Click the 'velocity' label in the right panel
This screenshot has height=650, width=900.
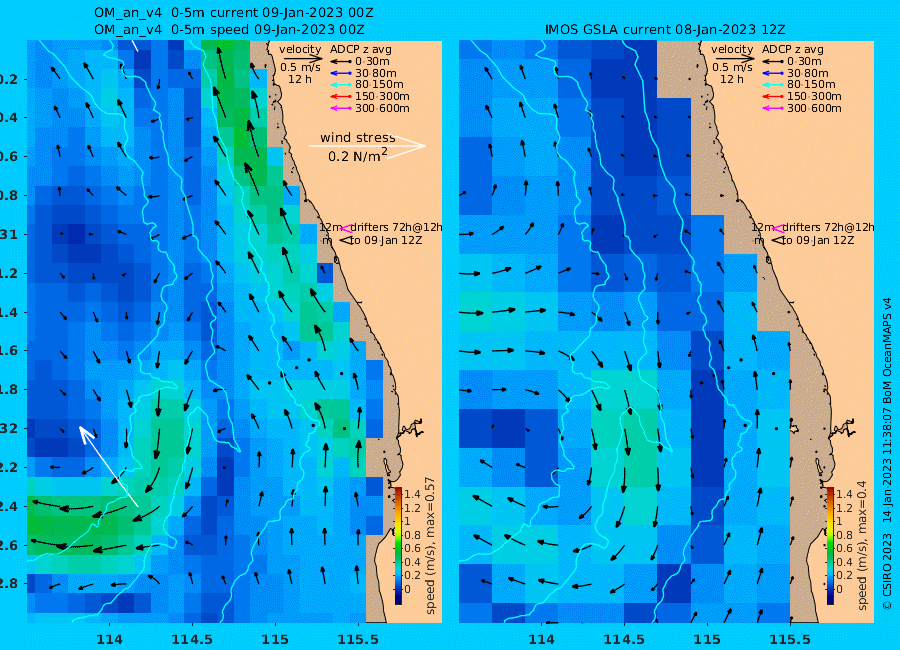(x=732, y=49)
